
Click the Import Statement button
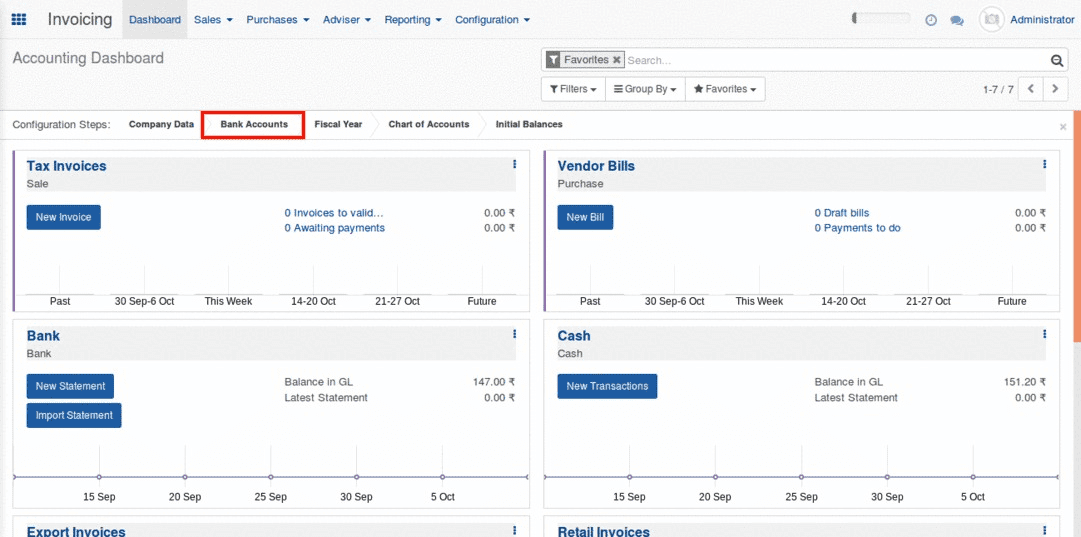pyautogui.click(x=74, y=415)
